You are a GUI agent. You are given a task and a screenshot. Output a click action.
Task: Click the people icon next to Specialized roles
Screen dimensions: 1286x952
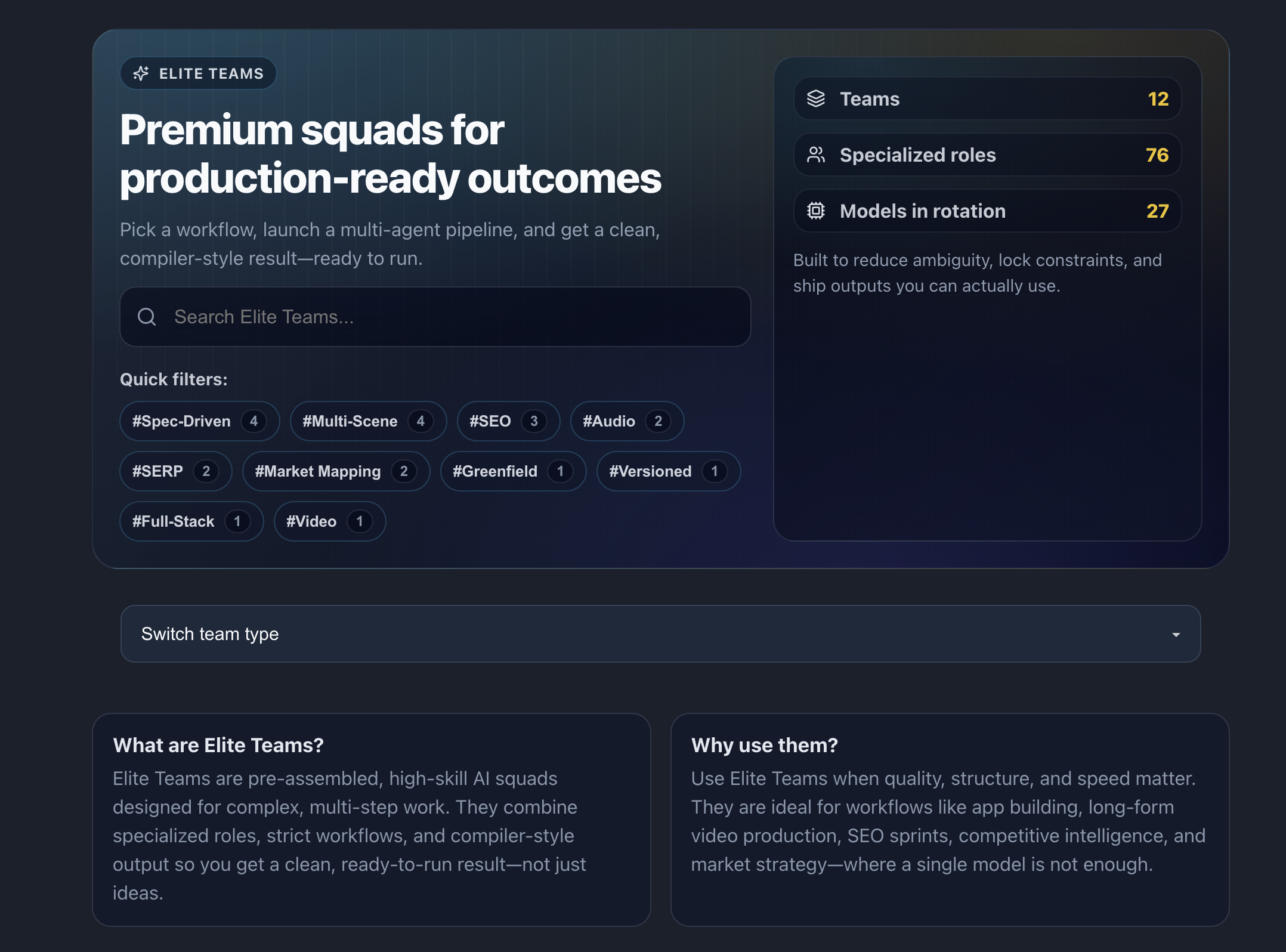pos(817,154)
